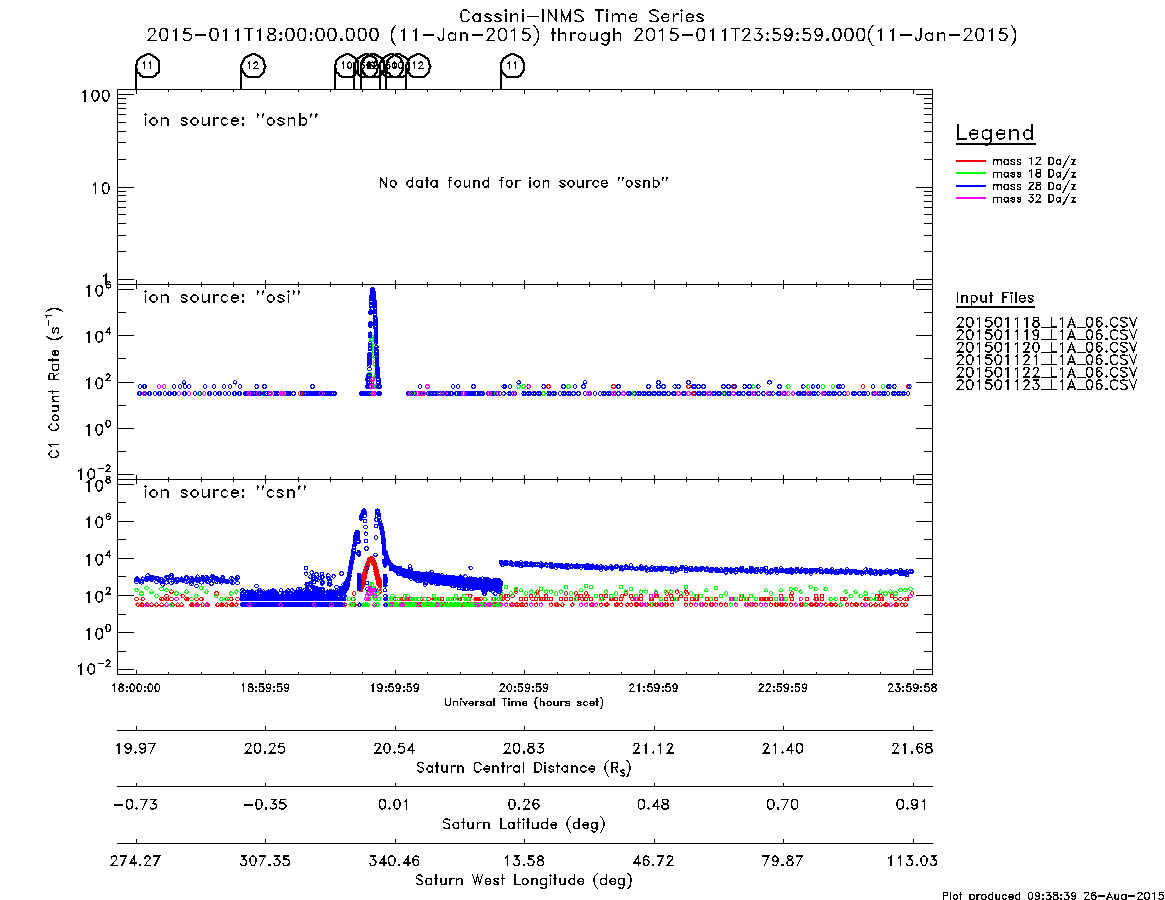The height and width of the screenshot is (900, 1165).
Task: Click the 'ion source: "osnb"' panel label
Action: pos(231,120)
